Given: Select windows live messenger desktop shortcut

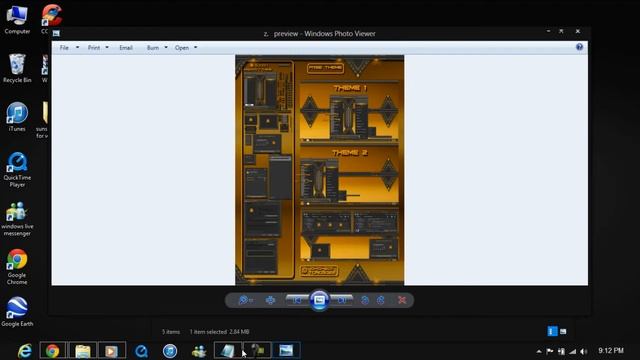Looking at the screenshot, I should [x=17, y=218].
